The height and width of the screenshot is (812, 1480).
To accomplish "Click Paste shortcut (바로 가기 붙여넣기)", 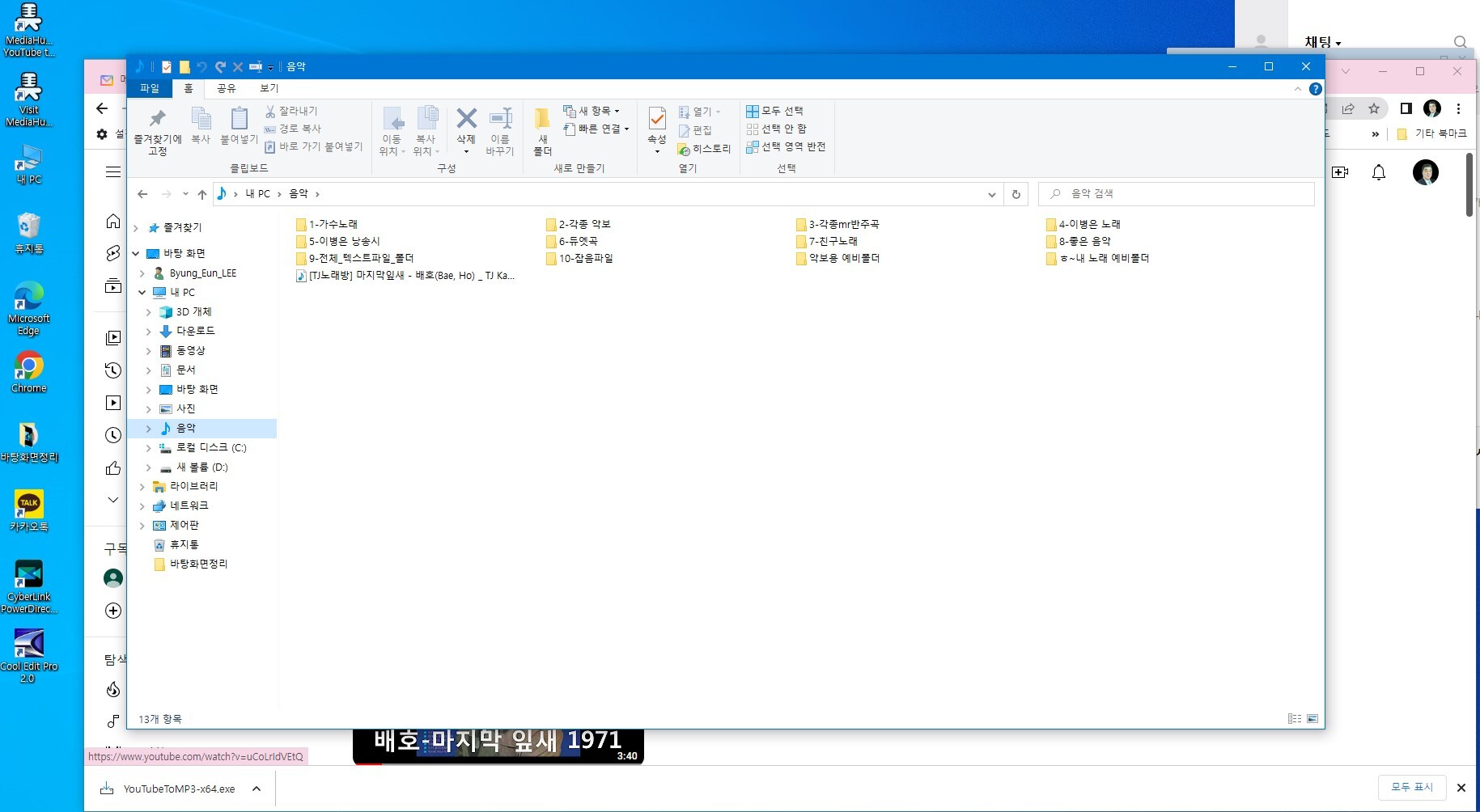I will [313, 146].
